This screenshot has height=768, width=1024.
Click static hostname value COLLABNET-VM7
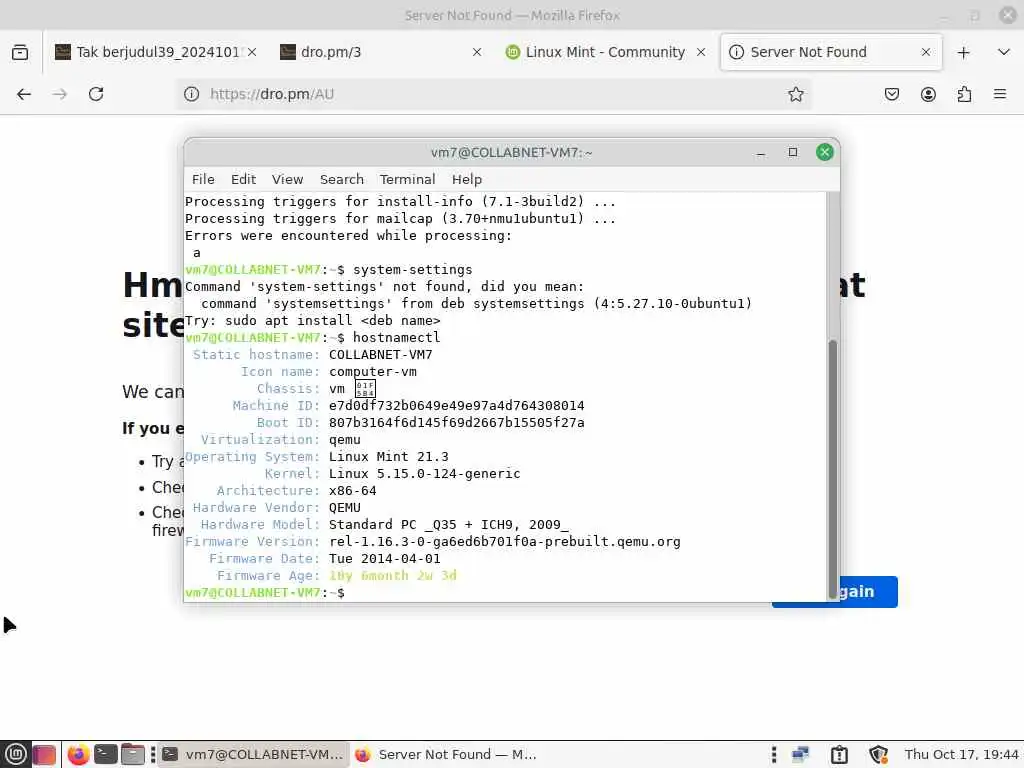tap(381, 355)
